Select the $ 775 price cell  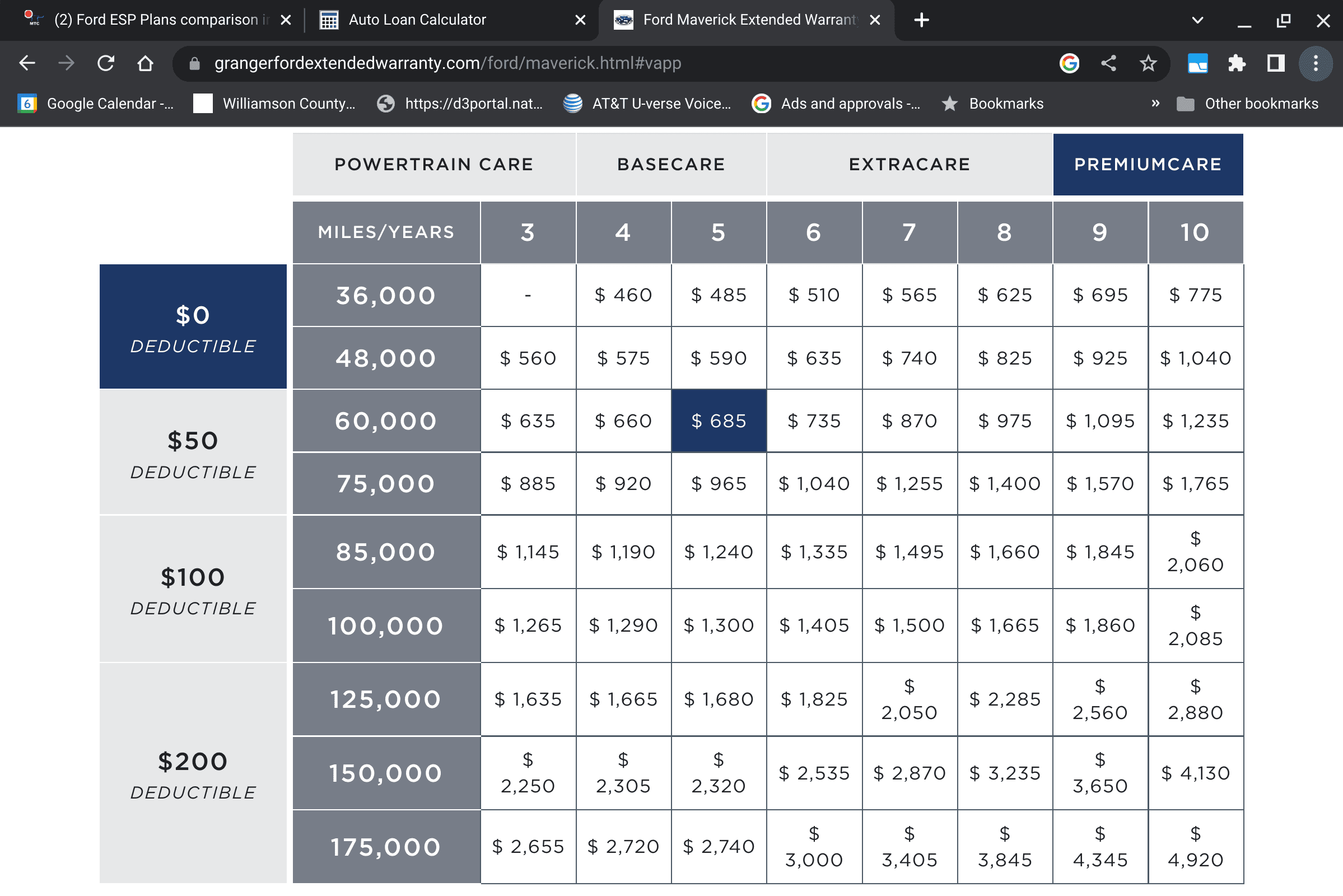pos(1195,296)
